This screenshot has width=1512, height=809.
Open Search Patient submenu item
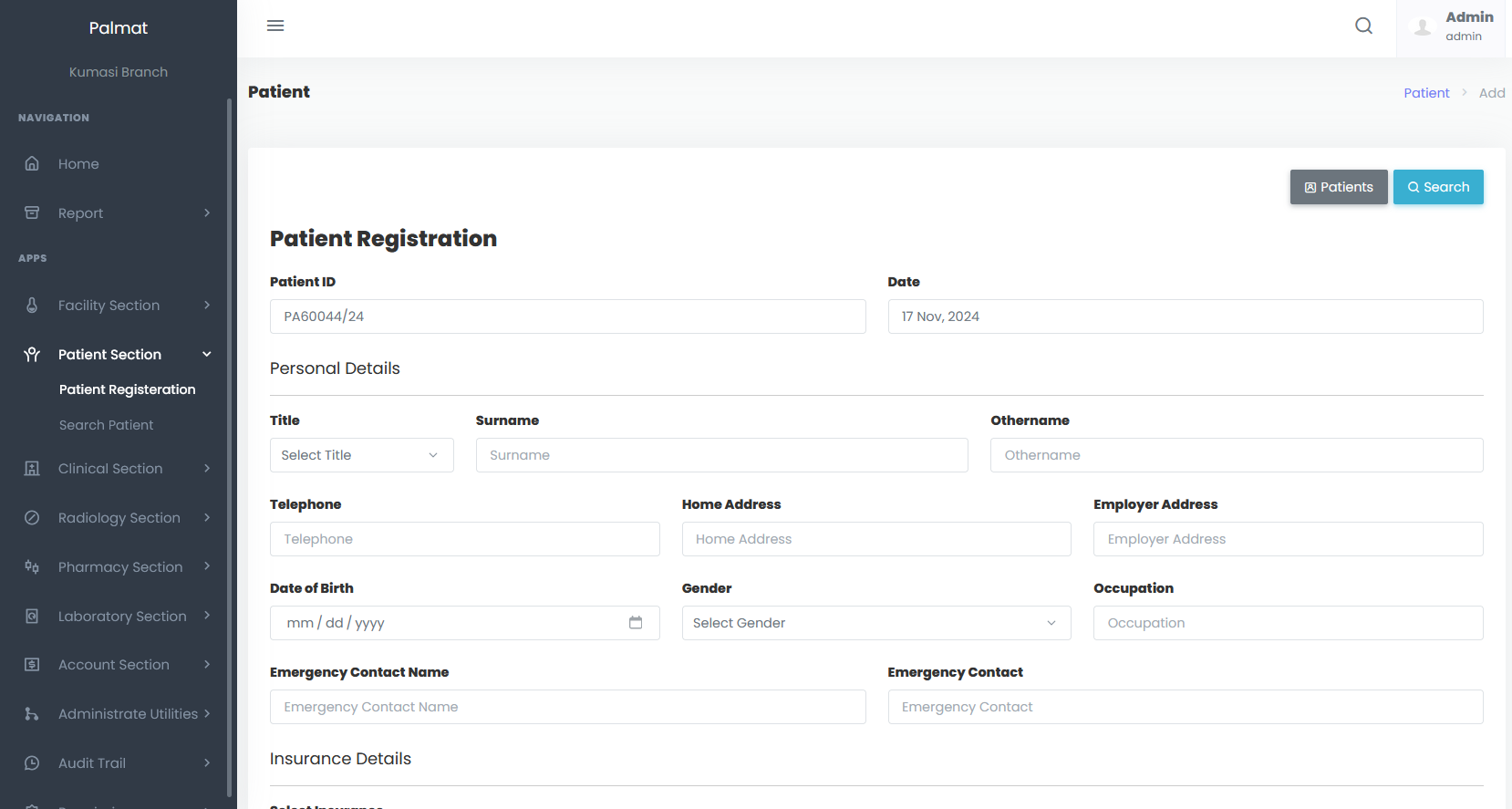[x=106, y=425]
